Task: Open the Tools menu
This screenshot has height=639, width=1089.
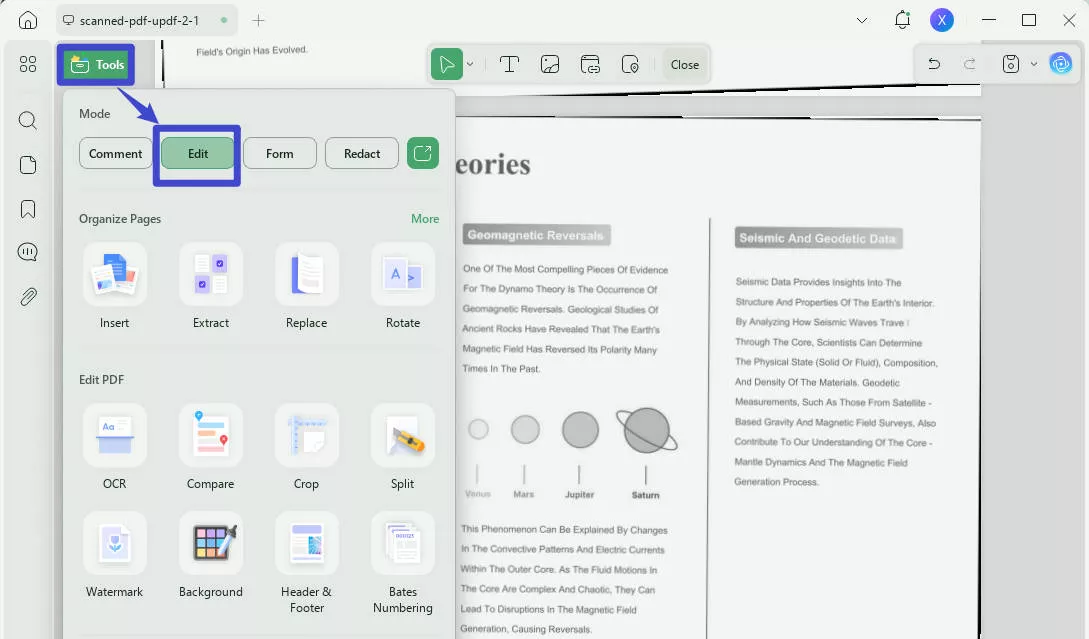Action: click(95, 64)
